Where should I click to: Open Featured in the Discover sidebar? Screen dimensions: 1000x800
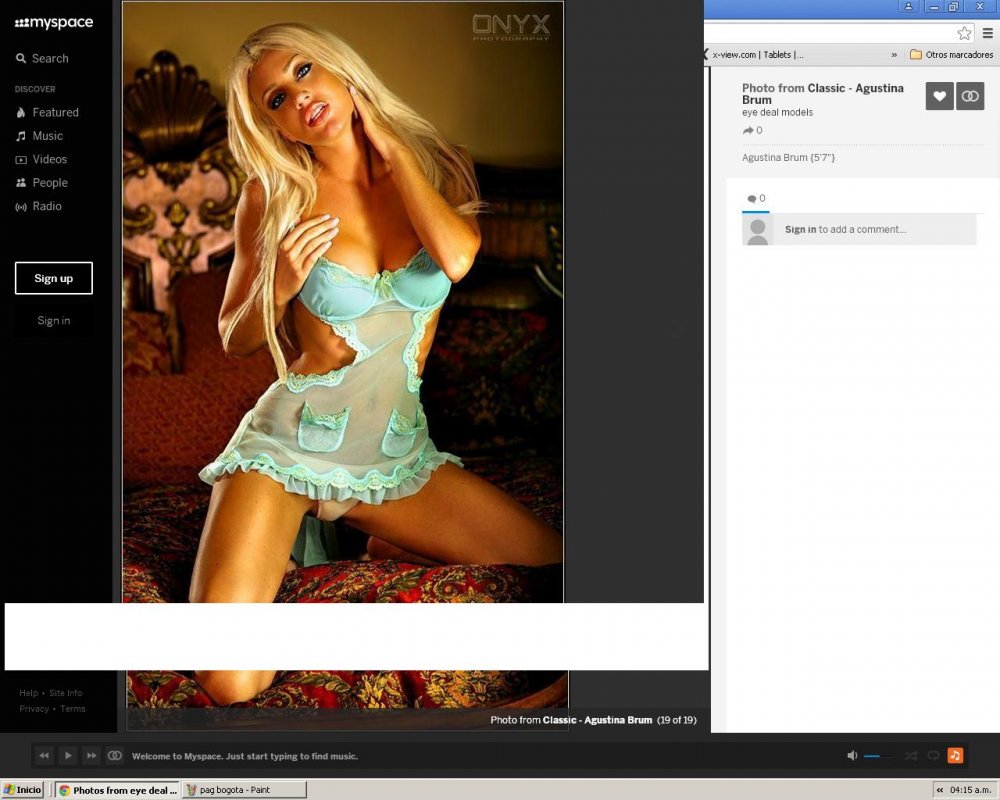pos(55,113)
